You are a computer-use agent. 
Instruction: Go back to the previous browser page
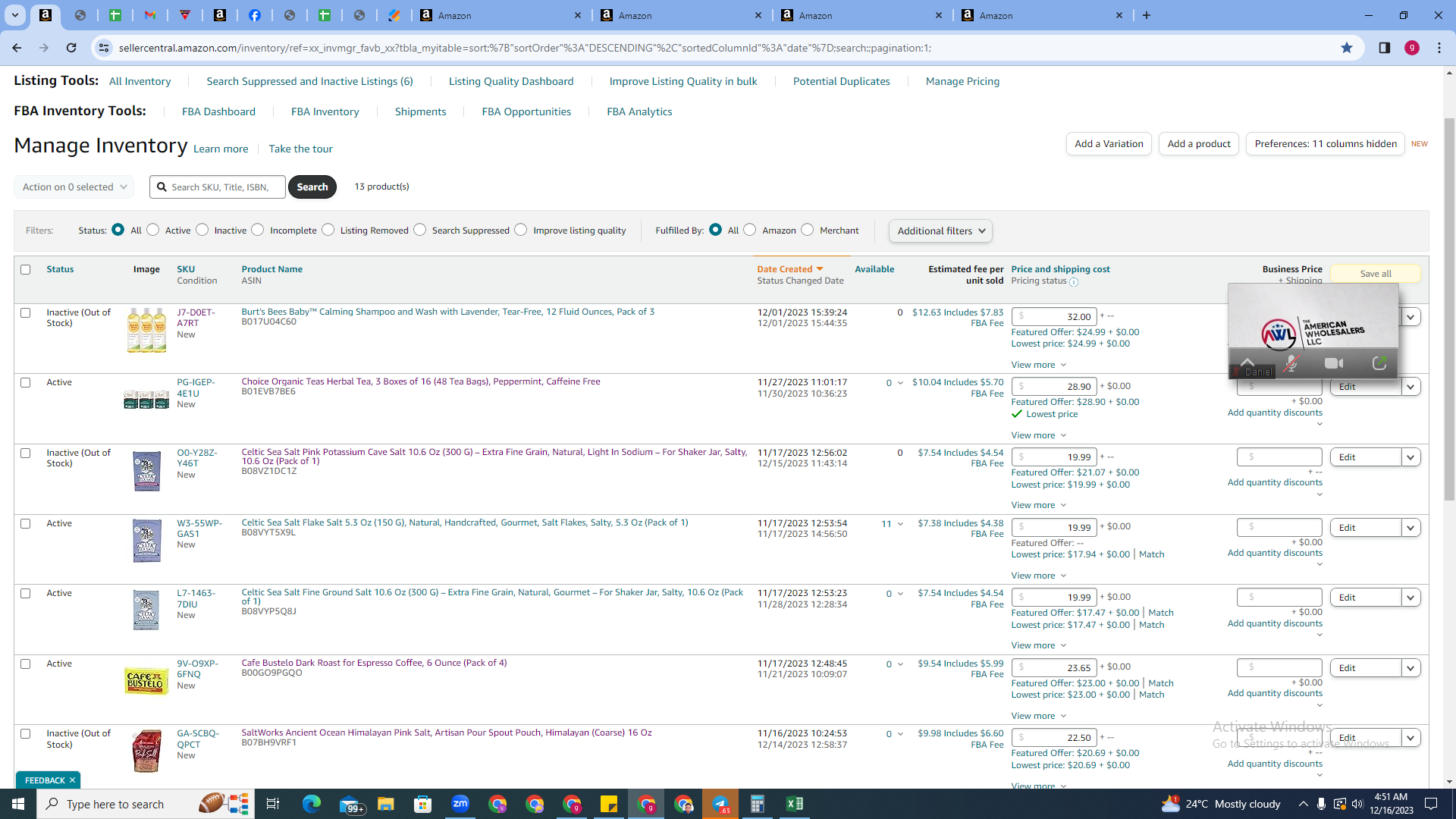point(17,48)
